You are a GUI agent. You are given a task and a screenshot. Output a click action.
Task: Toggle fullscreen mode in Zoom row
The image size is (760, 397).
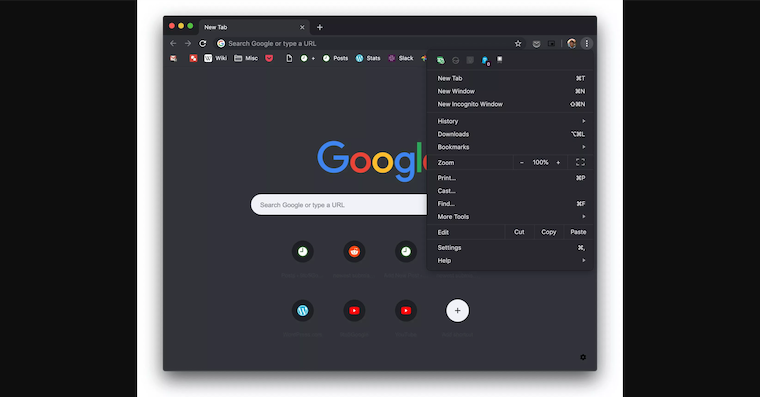click(580, 162)
